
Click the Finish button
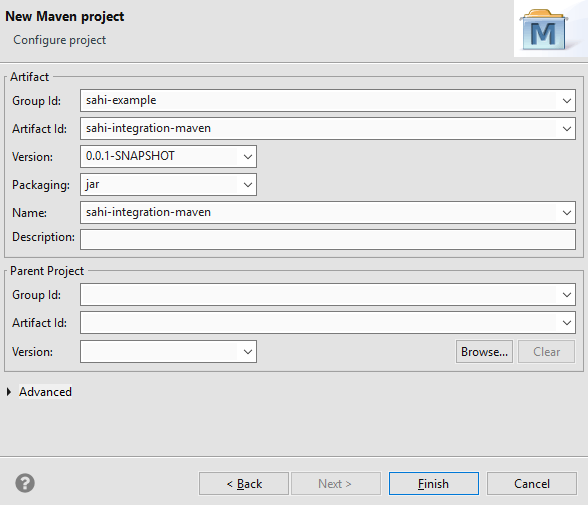point(434,484)
